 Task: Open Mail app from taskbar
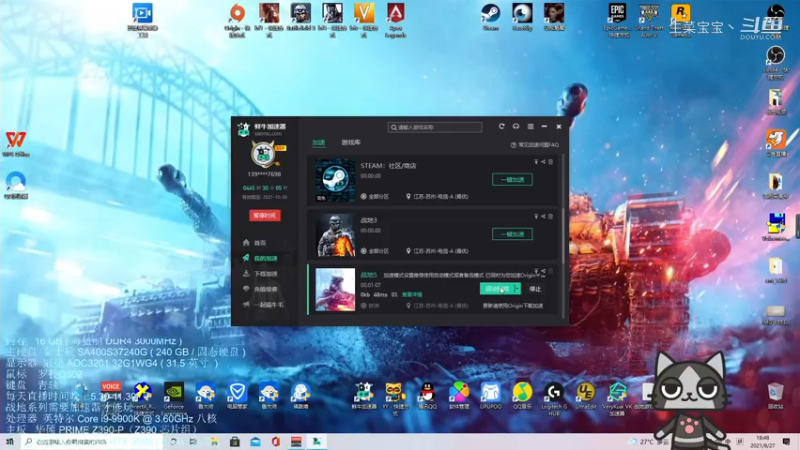[x=255, y=441]
